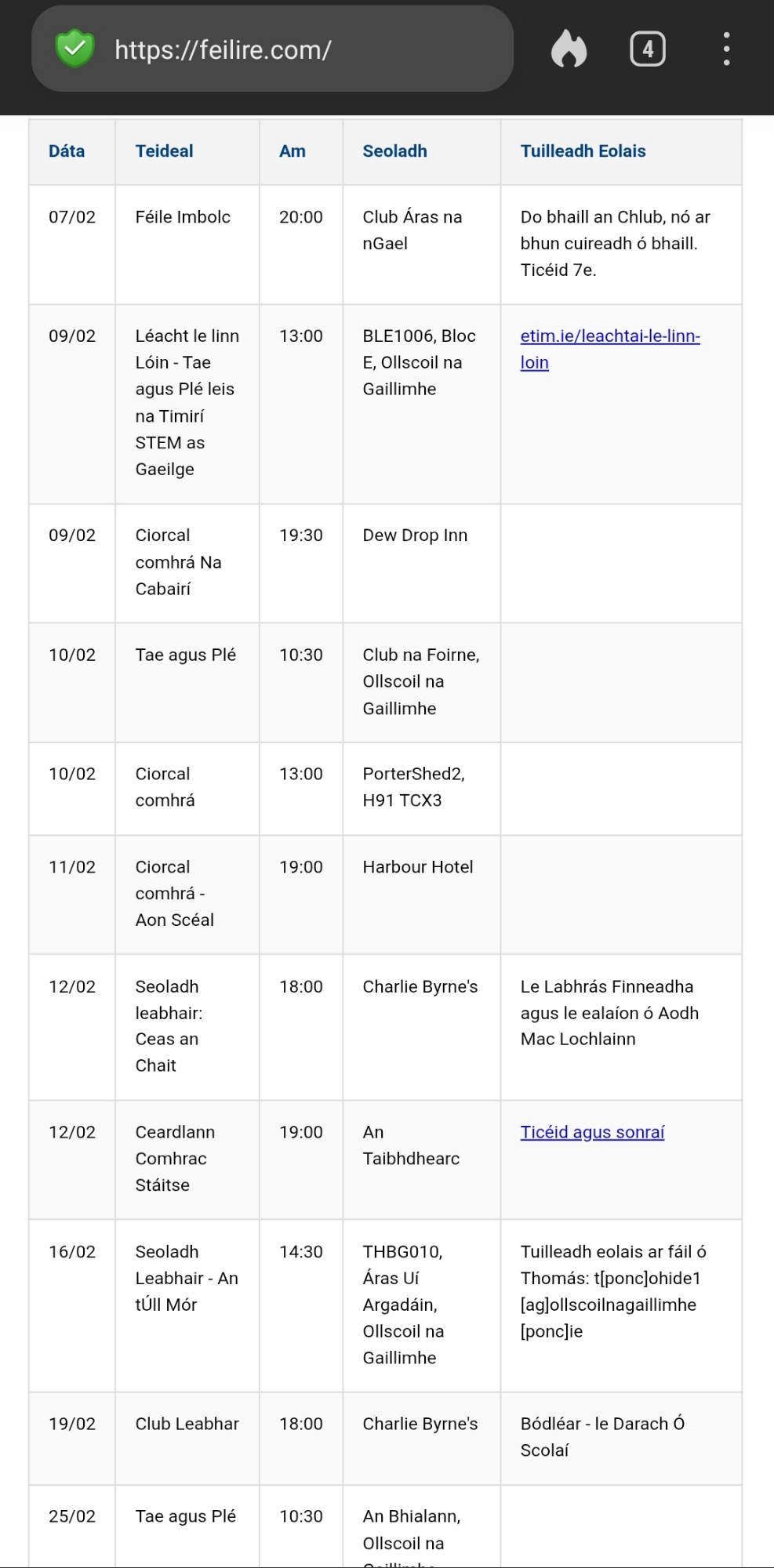Image resolution: width=774 pixels, height=1568 pixels.
Task: Select the Club Leabhar event title
Action: 187,1424
